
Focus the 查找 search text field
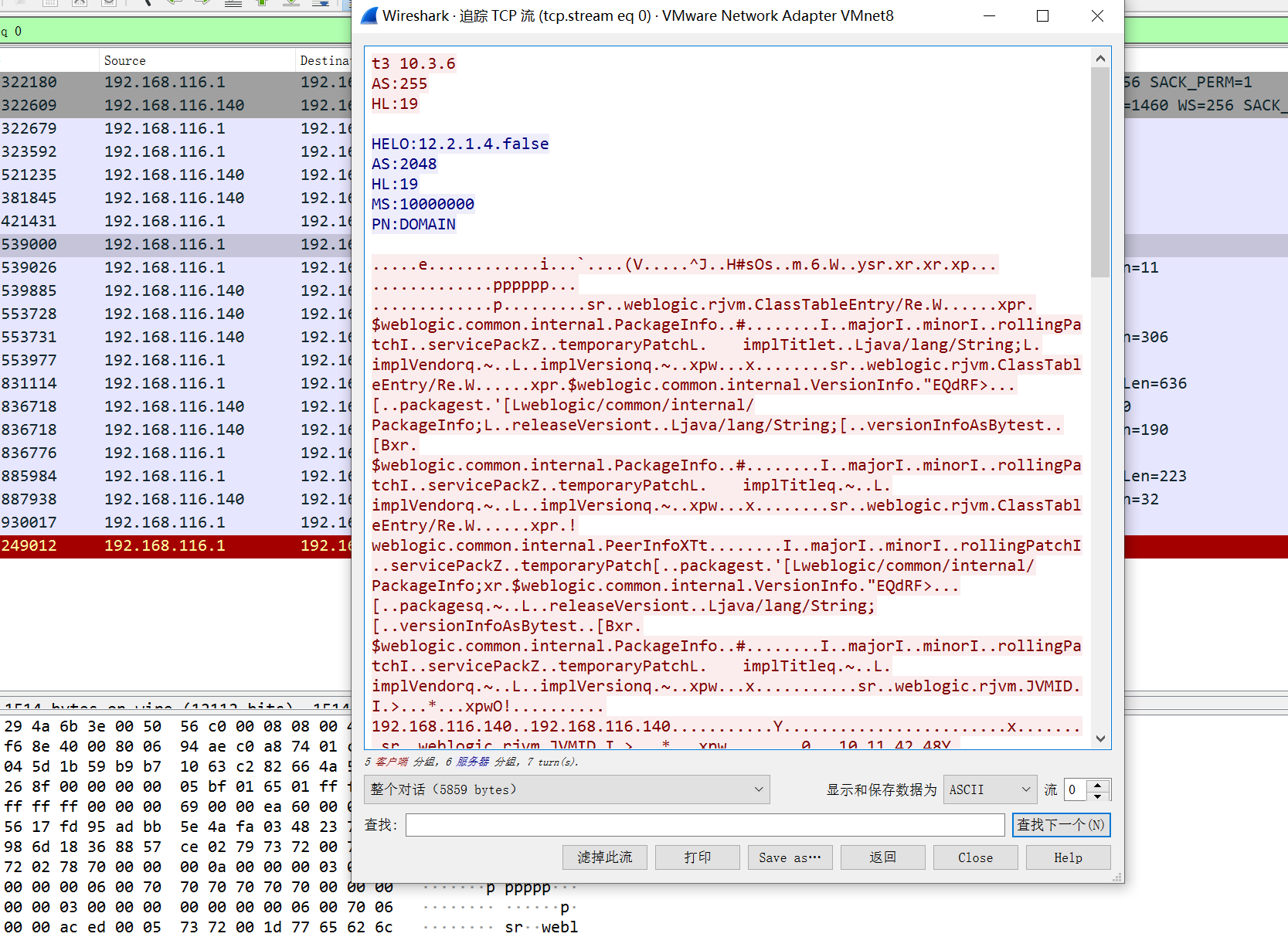pyautogui.click(x=705, y=825)
